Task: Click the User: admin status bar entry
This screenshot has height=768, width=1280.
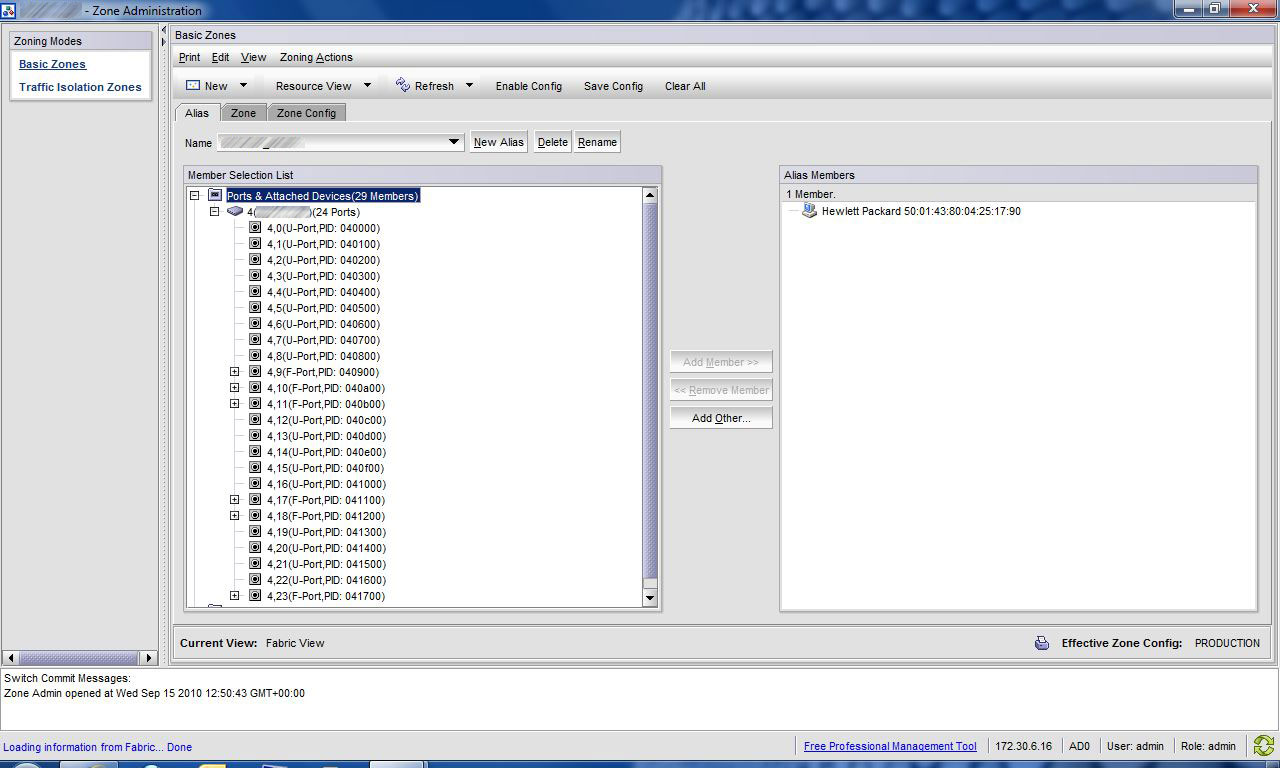Action: [x=1135, y=746]
